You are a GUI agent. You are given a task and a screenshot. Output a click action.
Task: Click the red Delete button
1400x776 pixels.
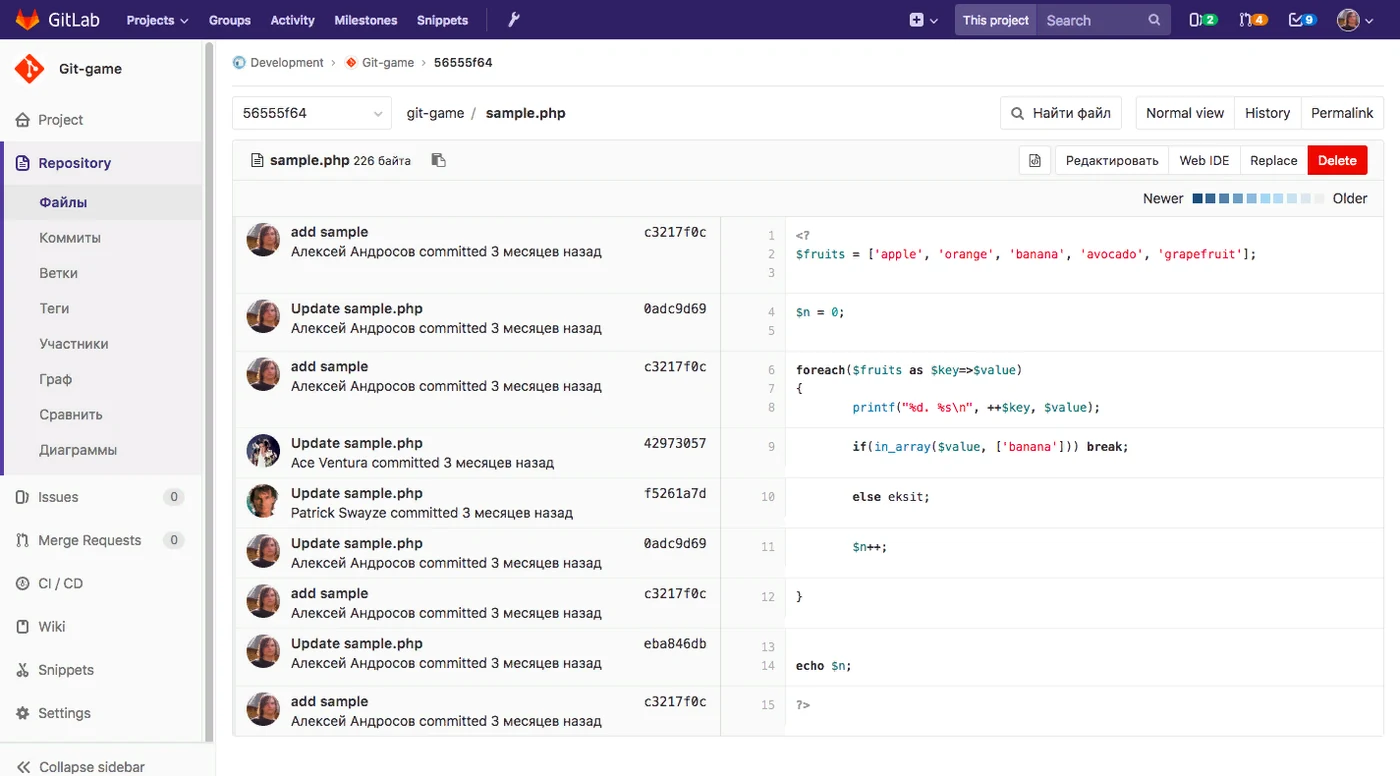[x=1337, y=161]
